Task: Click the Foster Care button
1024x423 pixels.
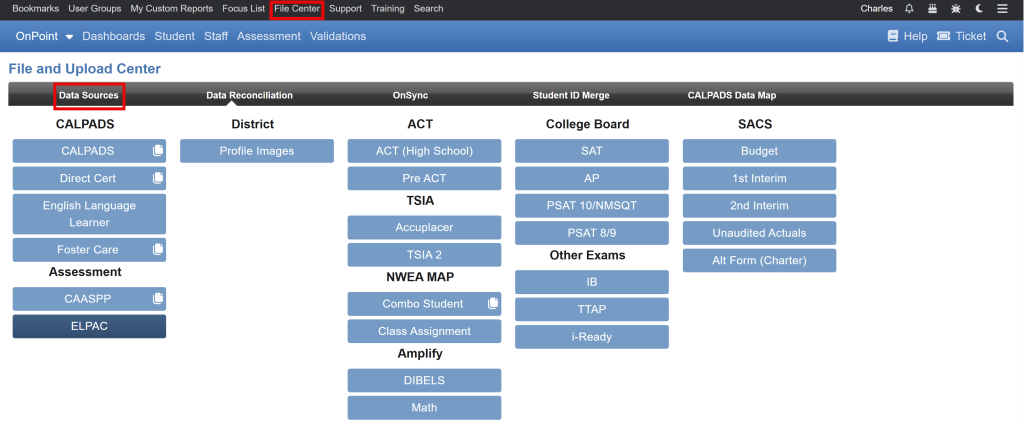Action: [x=89, y=249]
